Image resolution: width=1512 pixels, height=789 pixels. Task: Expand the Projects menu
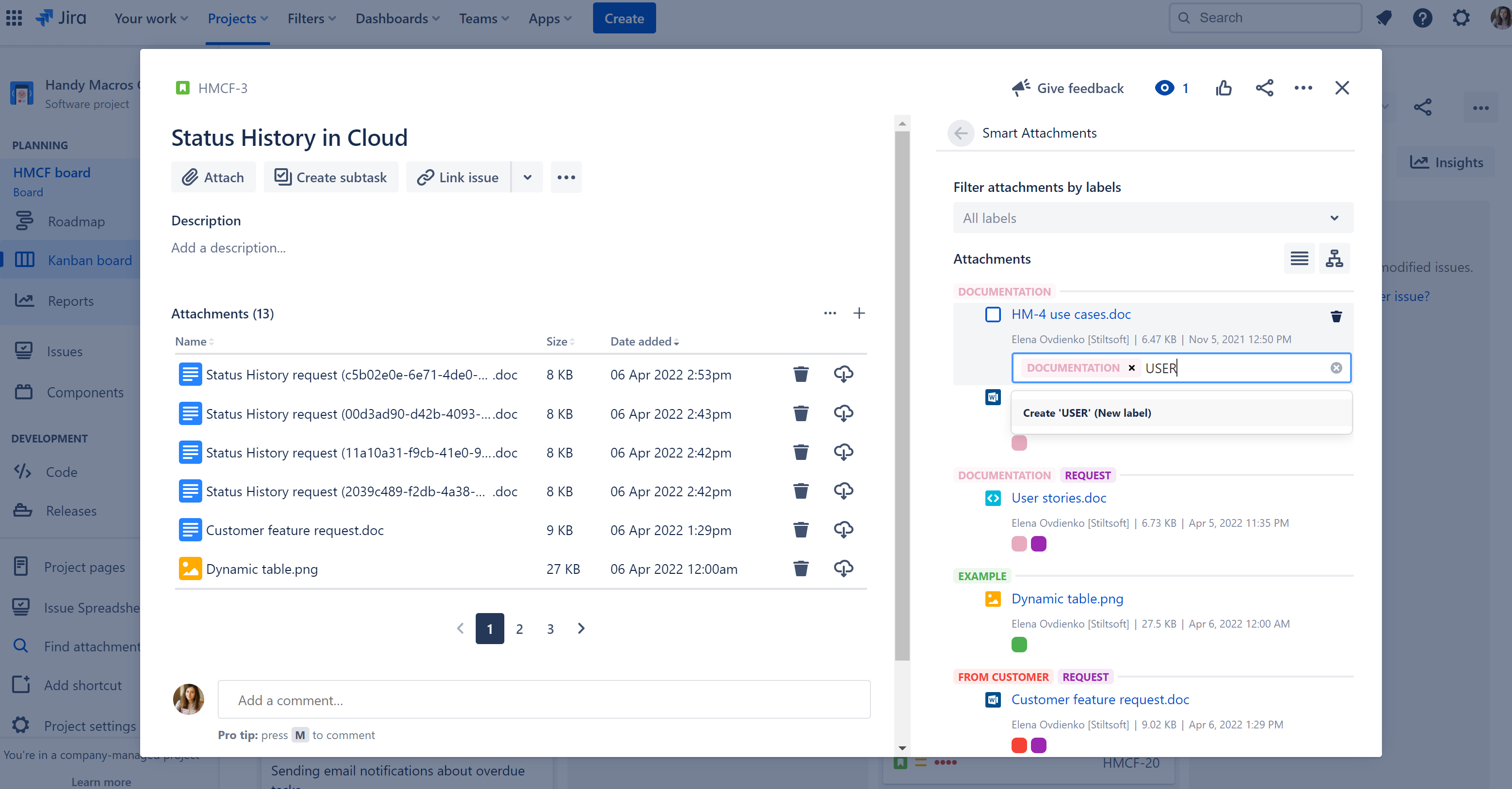(x=238, y=18)
